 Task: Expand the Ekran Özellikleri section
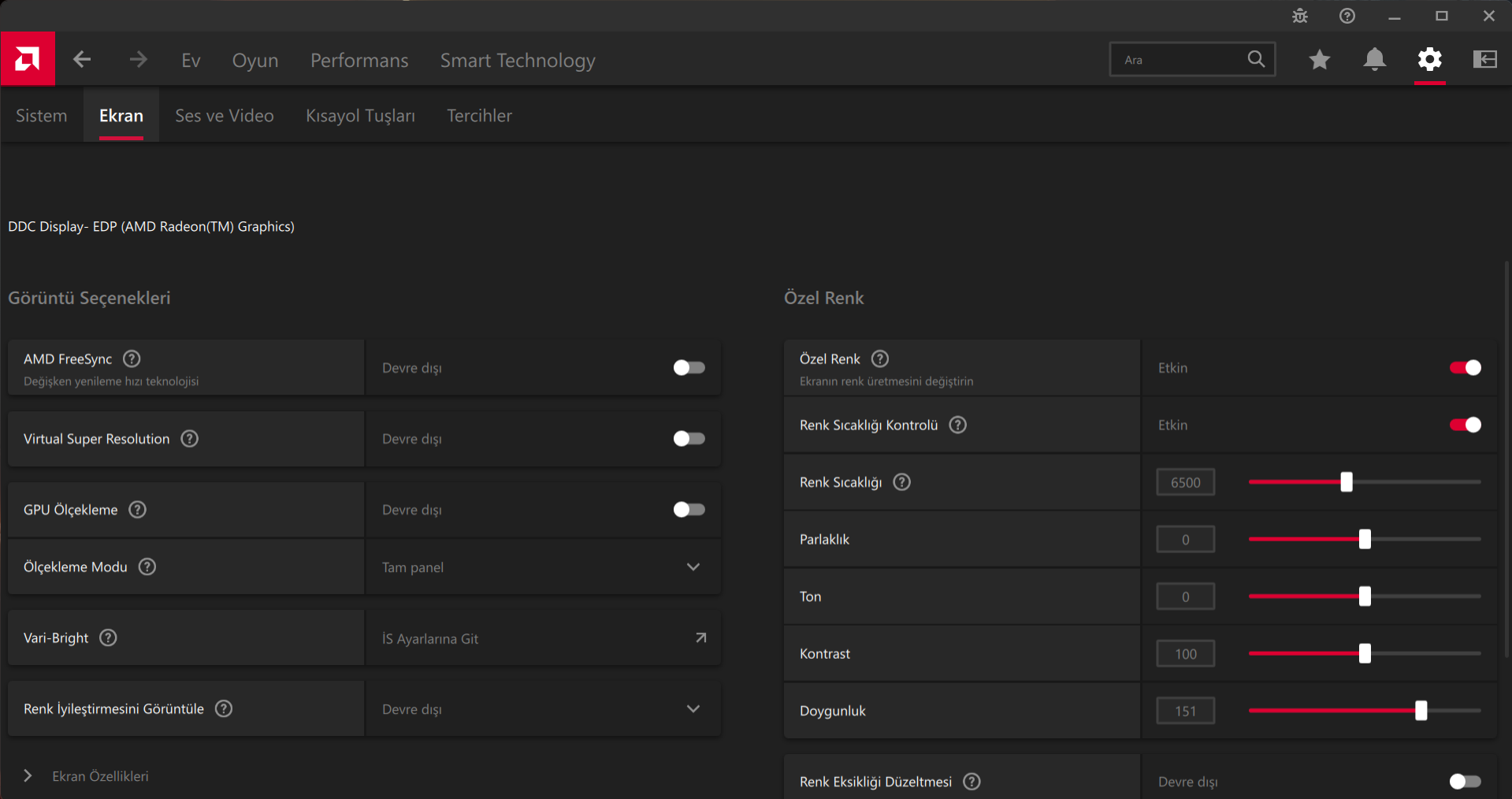pos(28,776)
